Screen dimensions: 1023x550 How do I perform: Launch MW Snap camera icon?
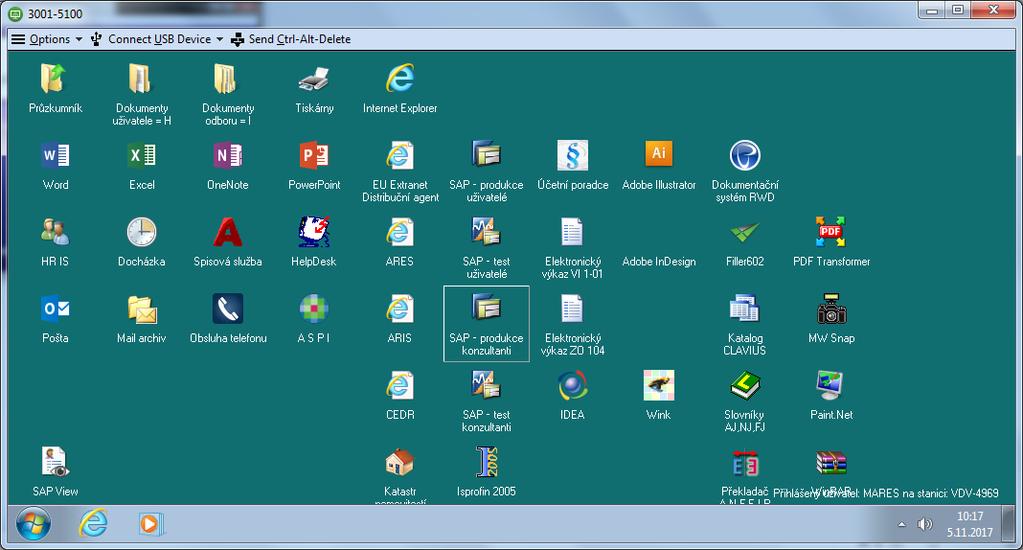(x=831, y=309)
